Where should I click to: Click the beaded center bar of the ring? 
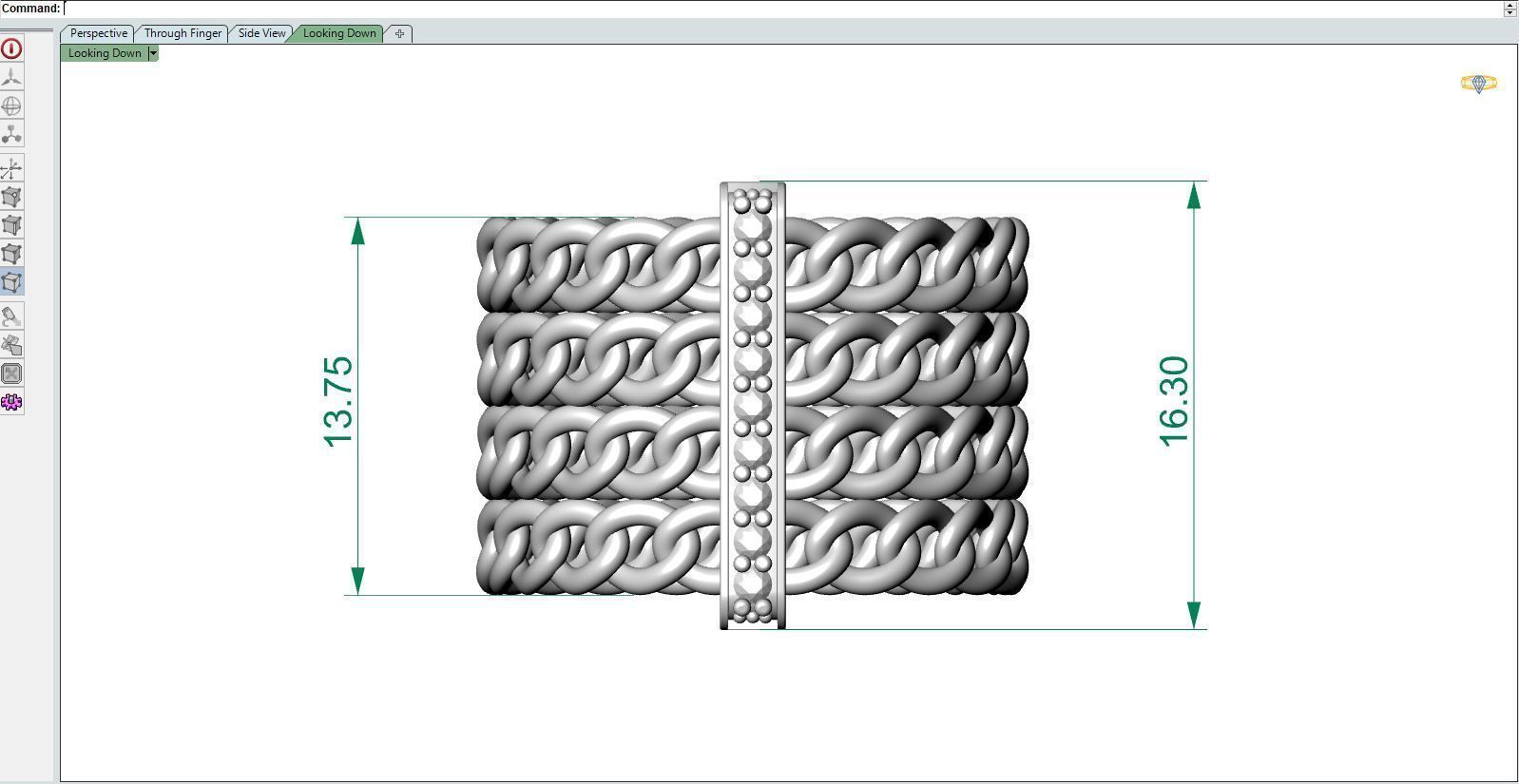click(753, 406)
